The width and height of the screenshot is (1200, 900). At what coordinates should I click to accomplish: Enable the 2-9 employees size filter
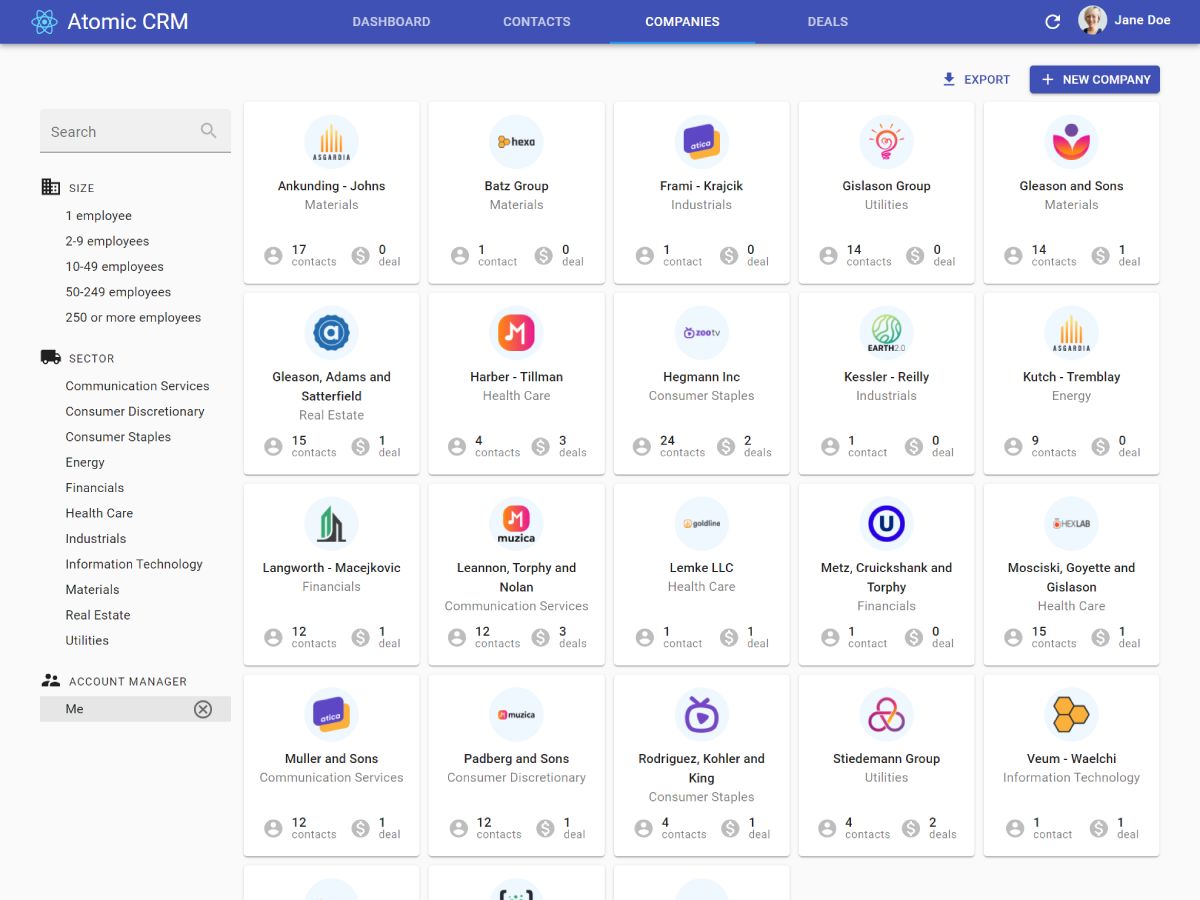point(107,241)
